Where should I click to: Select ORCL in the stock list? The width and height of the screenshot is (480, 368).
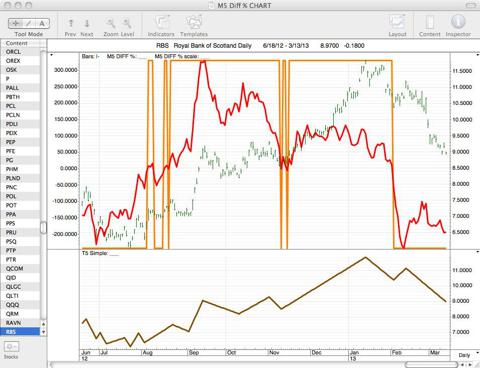click(20, 52)
